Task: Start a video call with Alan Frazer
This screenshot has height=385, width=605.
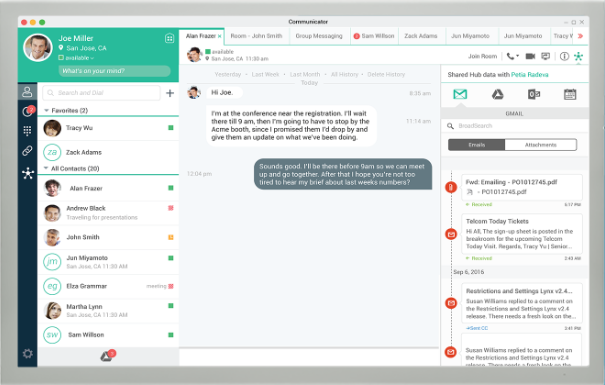Action: click(531, 56)
